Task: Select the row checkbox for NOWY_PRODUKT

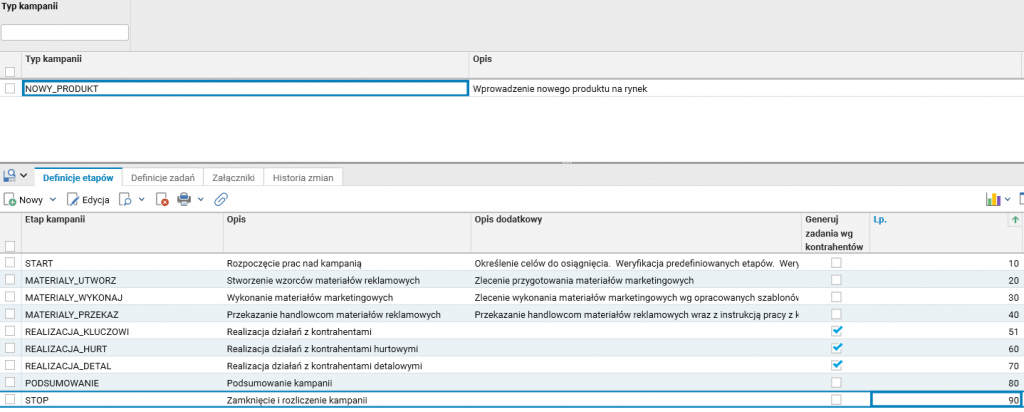Action: [10, 89]
